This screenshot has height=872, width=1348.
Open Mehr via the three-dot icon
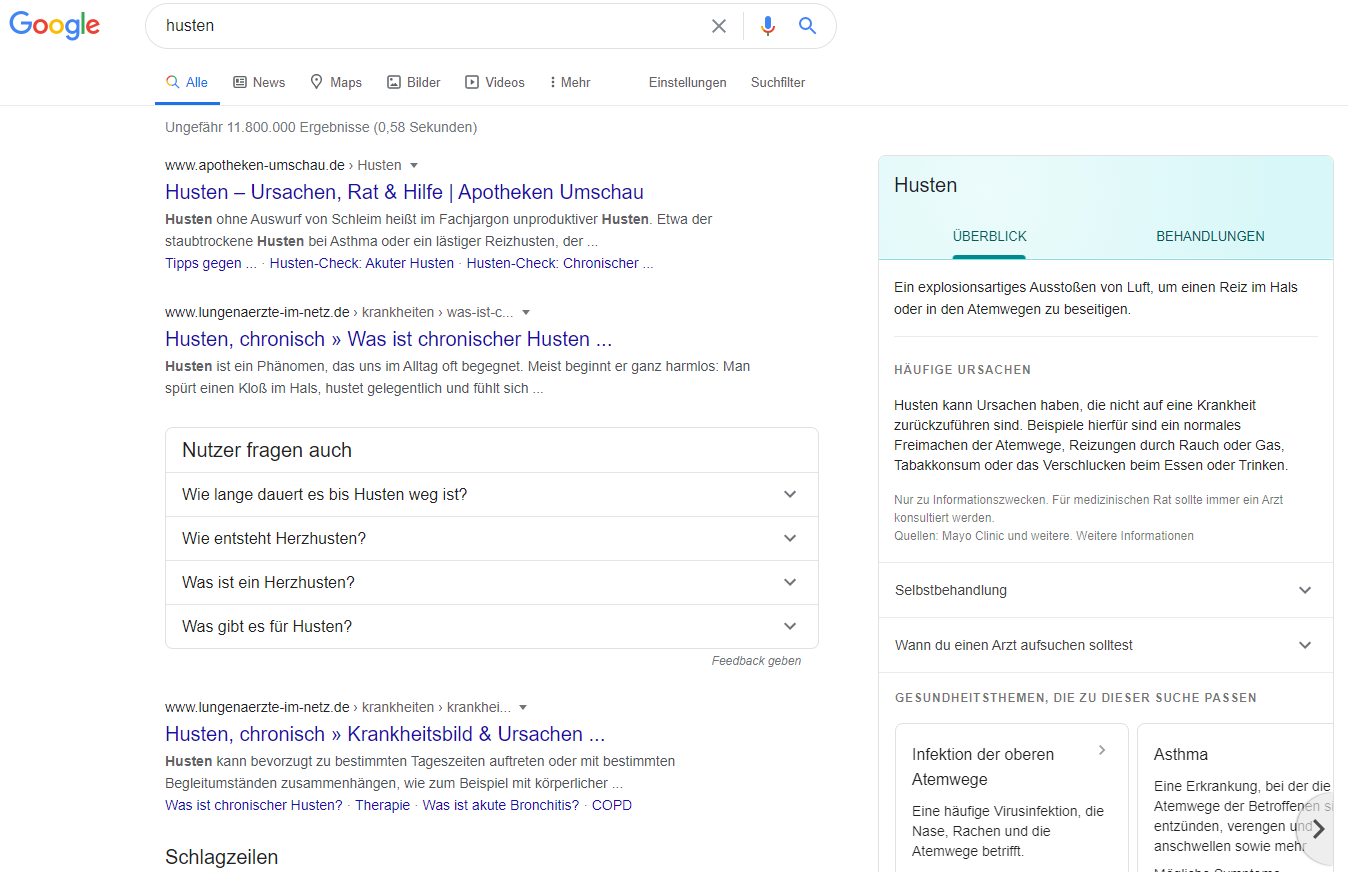pos(553,82)
